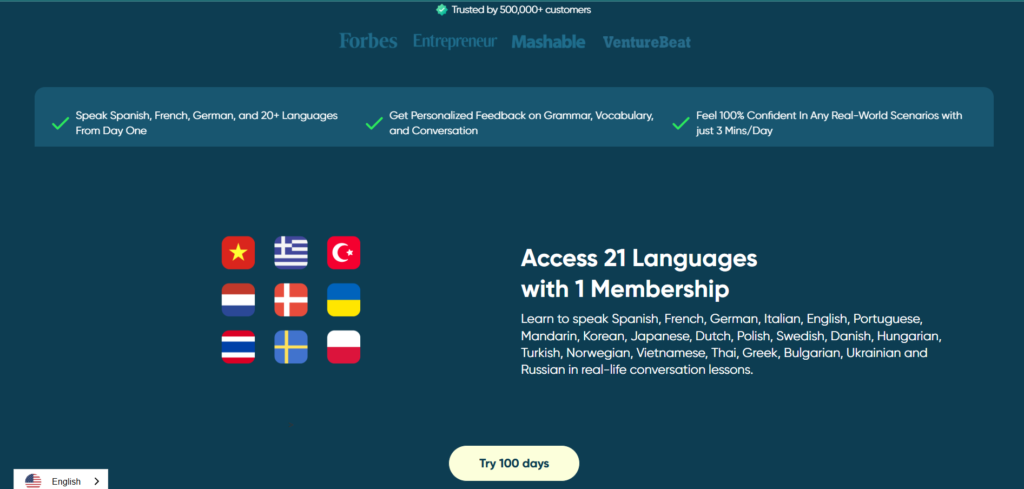Click the Netherlands flag icon

pos(238,300)
